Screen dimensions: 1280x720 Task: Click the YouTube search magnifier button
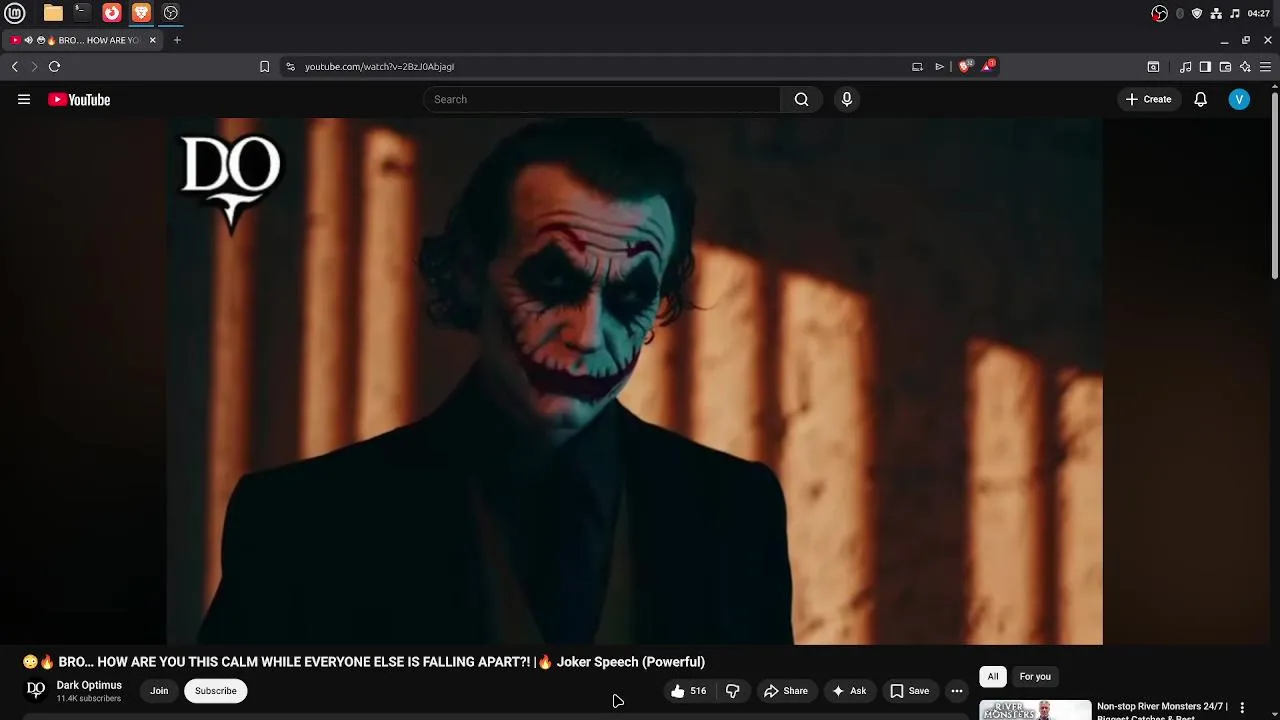click(801, 99)
